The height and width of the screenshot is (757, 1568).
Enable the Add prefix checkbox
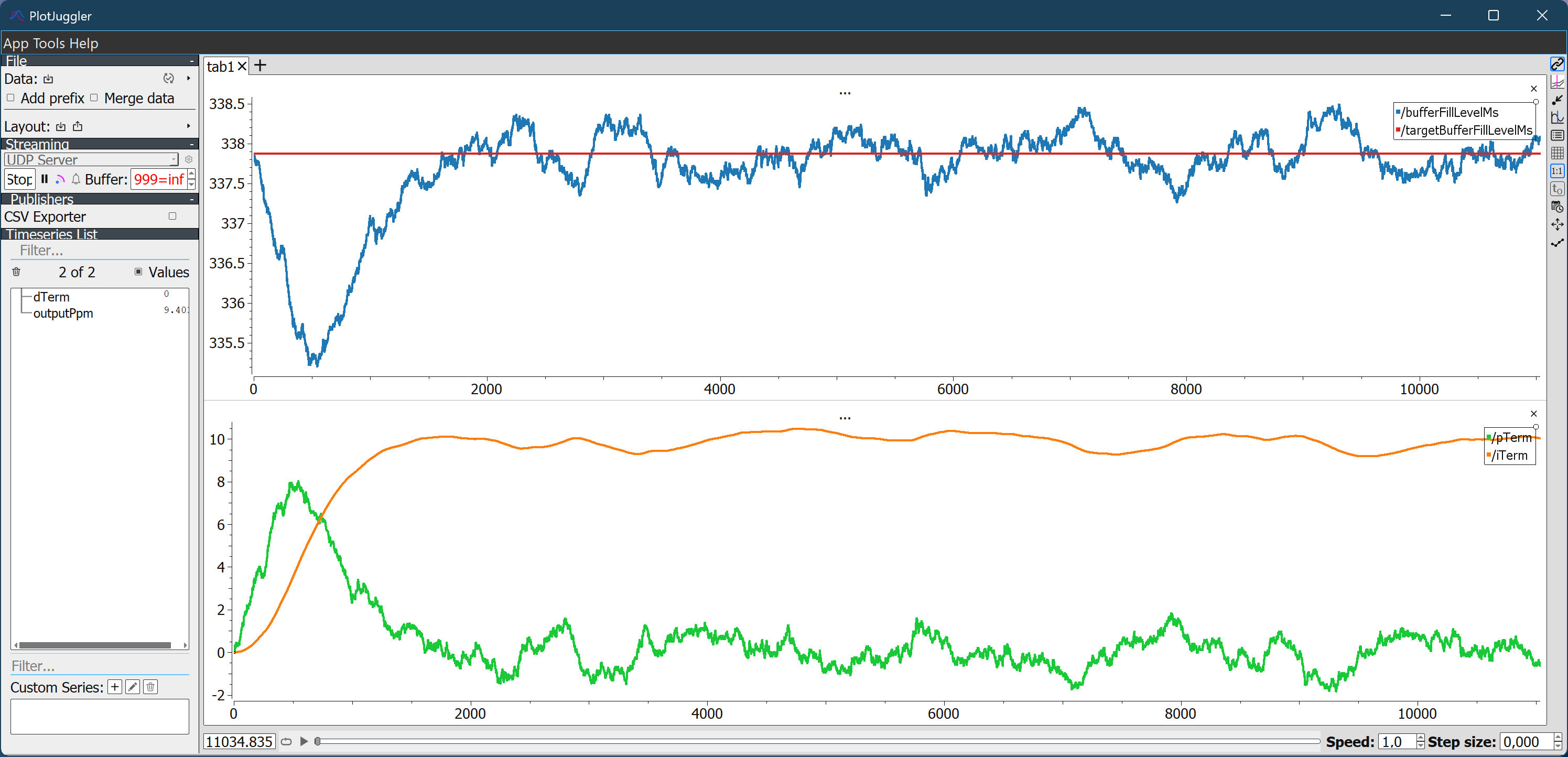pos(10,98)
